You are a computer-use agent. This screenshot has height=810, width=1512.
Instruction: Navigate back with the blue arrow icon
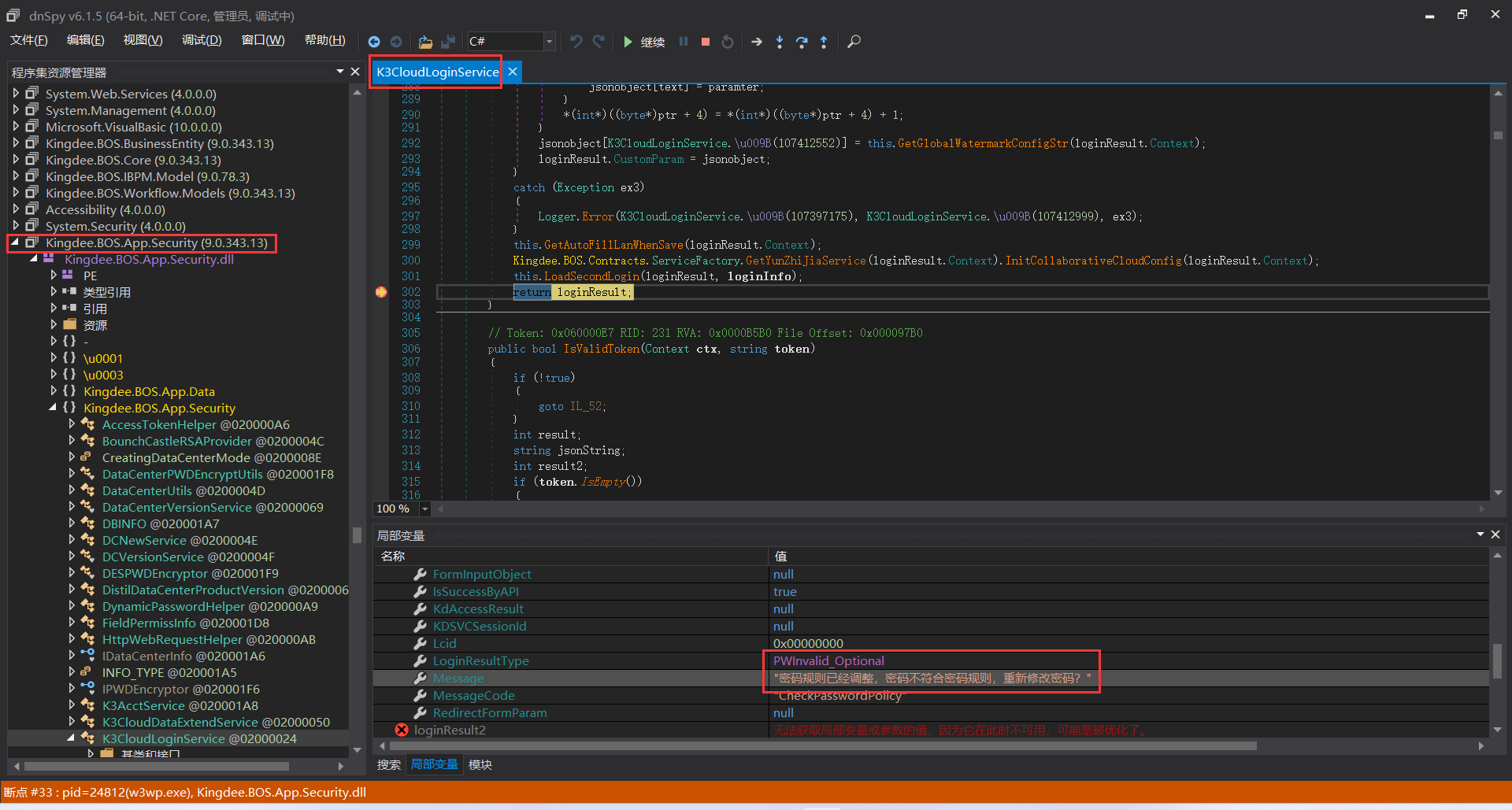[374, 42]
